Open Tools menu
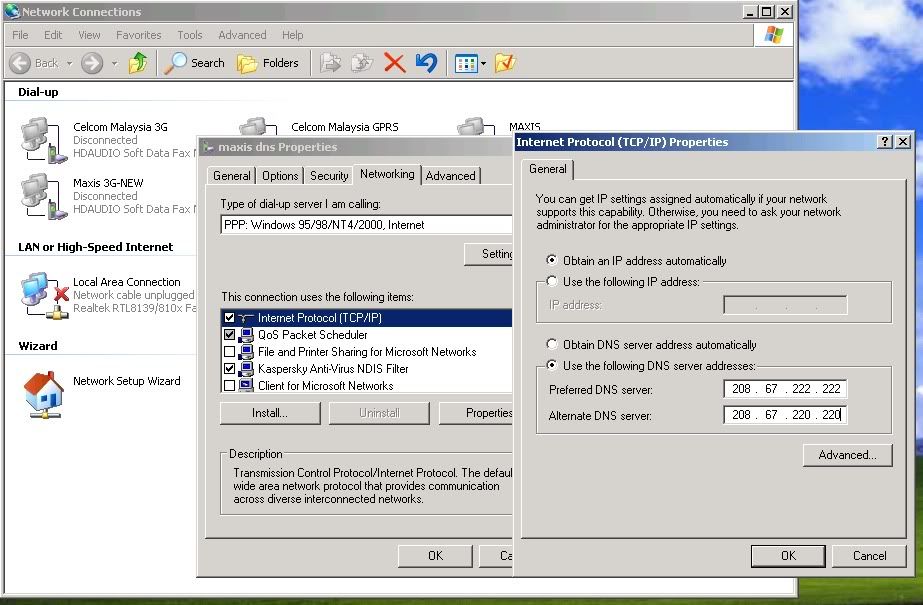This screenshot has width=923, height=605. [190, 35]
